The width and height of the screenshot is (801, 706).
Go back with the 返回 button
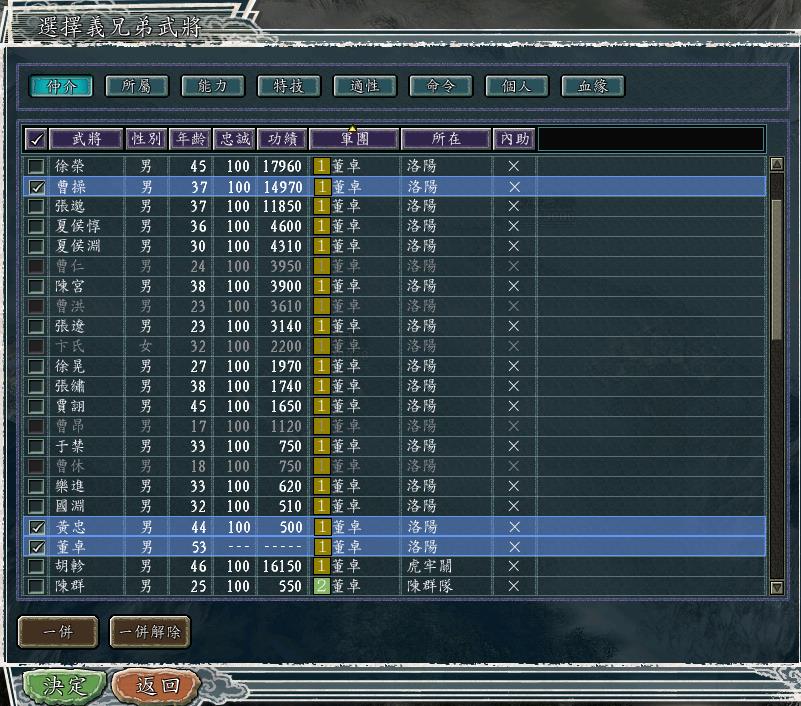click(157, 686)
